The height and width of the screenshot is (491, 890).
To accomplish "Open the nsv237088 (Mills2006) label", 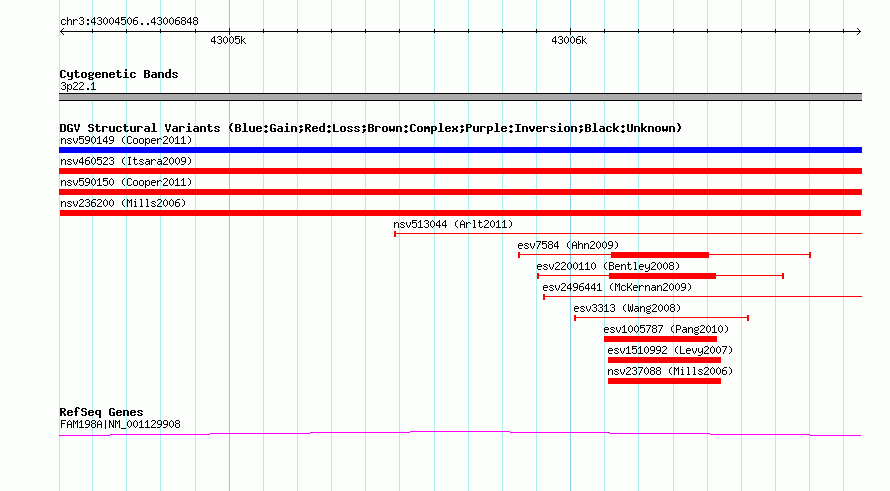I will coord(670,371).
